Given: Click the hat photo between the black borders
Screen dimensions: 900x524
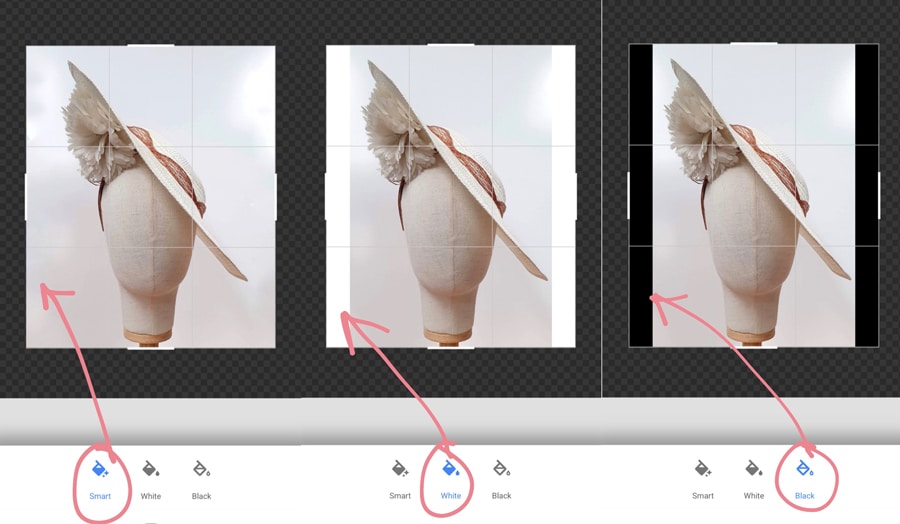Looking at the screenshot, I should (754, 195).
